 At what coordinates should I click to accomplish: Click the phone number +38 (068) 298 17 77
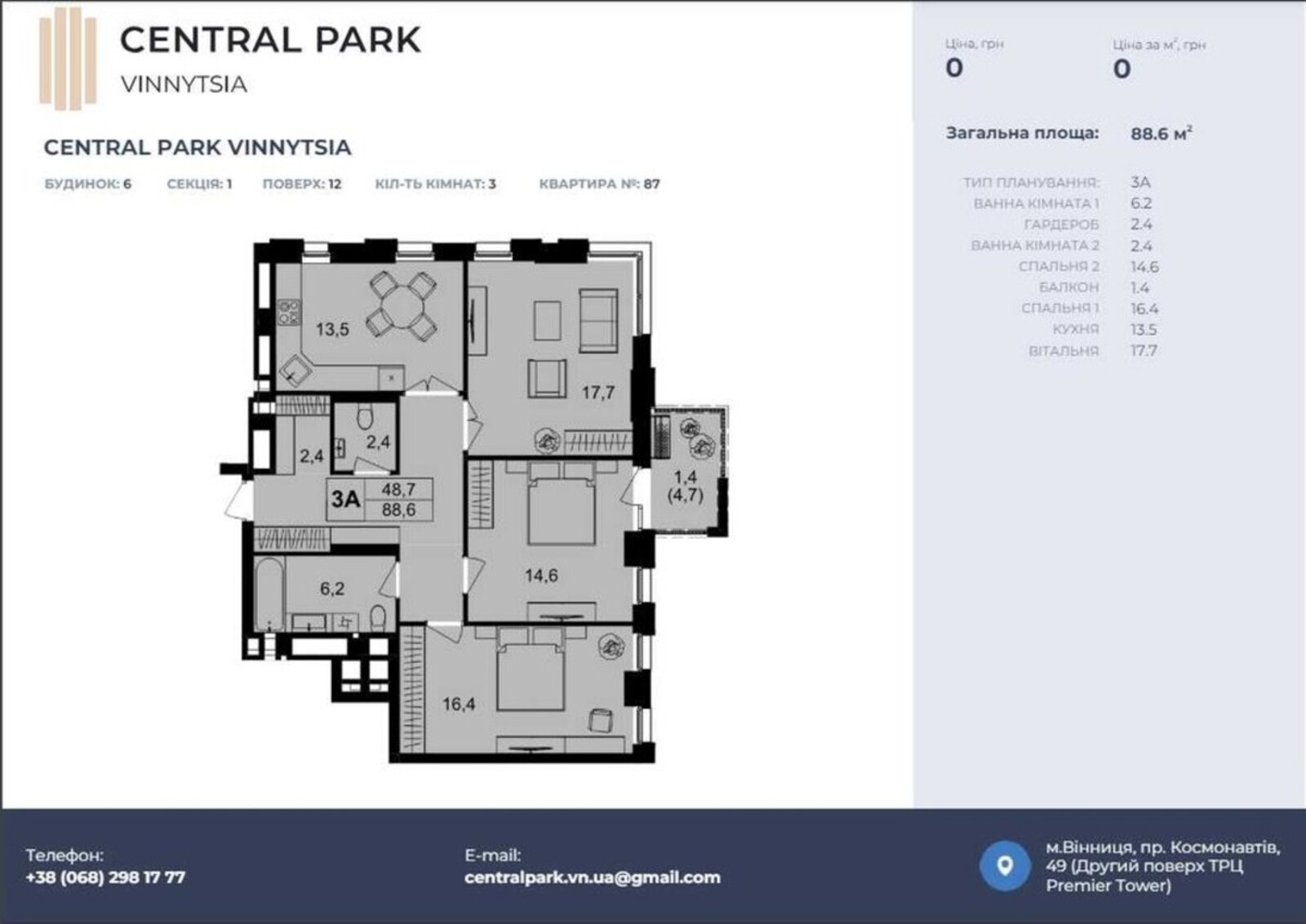point(105,877)
